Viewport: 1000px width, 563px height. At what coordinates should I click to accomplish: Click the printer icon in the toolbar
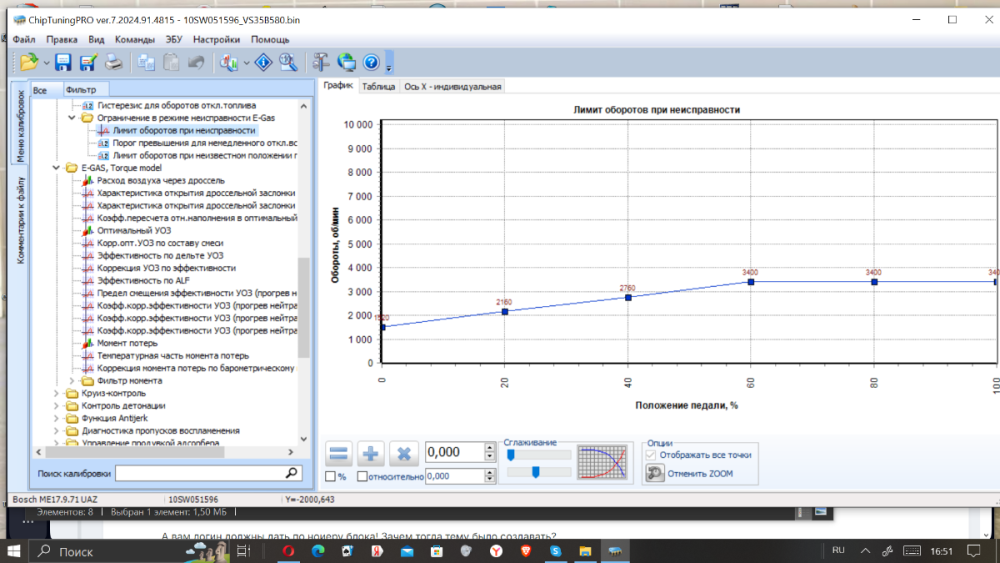click(114, 63)
